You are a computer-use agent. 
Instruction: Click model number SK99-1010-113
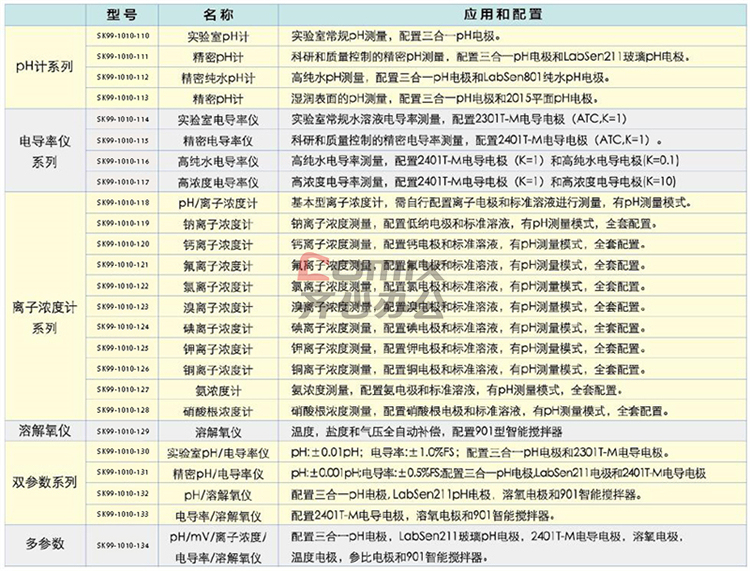123,98
